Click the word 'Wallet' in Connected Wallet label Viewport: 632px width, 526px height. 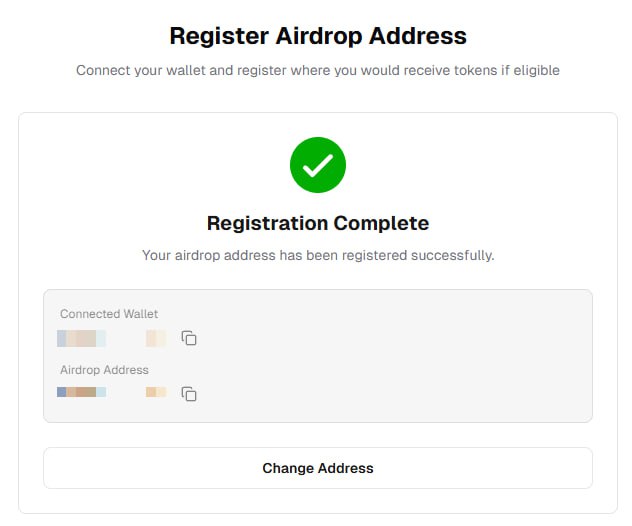tap(139, 314)
